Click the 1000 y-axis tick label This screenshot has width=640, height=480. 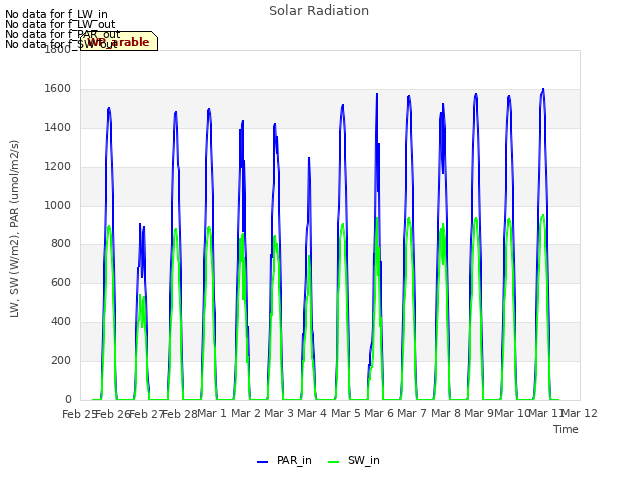(58, 205)
